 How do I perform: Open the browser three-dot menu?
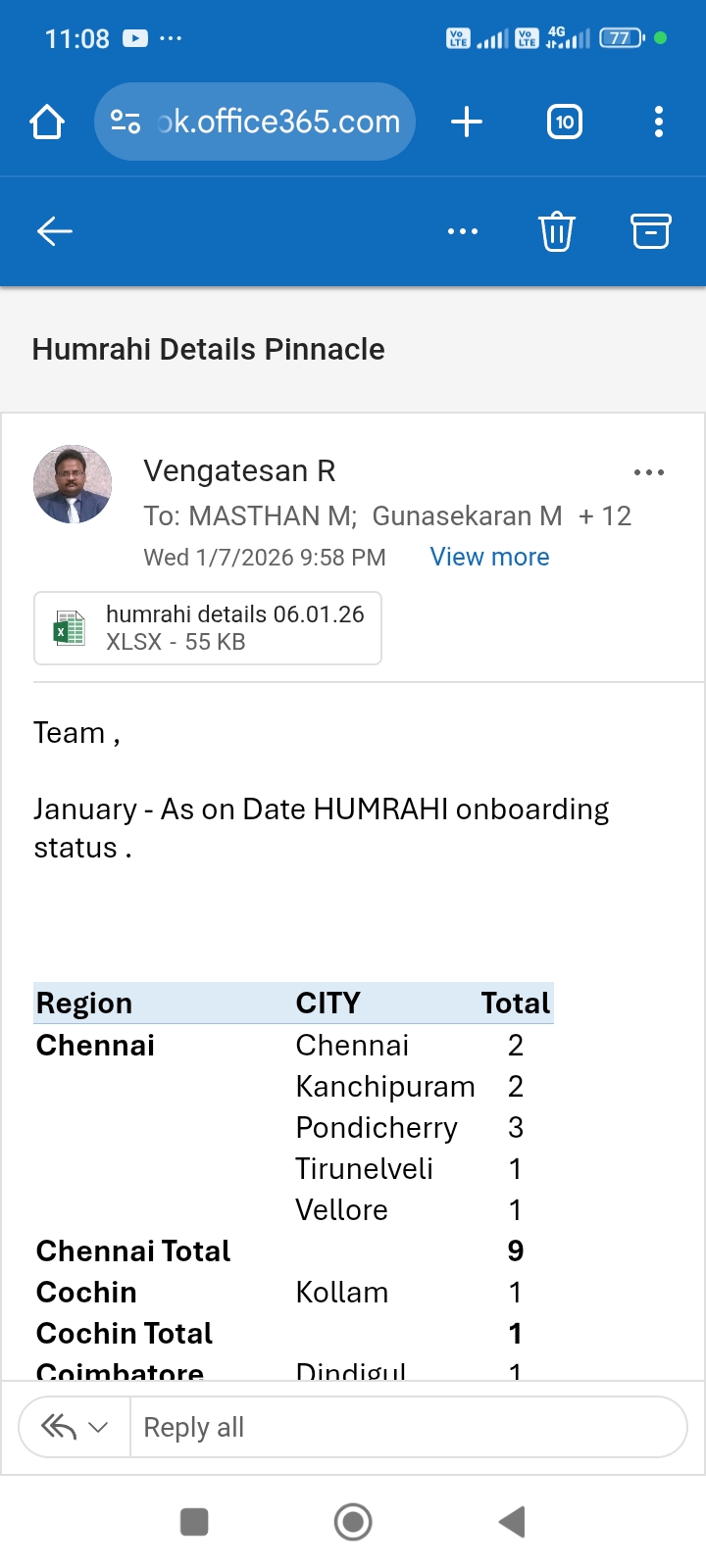tap(658, 122)
